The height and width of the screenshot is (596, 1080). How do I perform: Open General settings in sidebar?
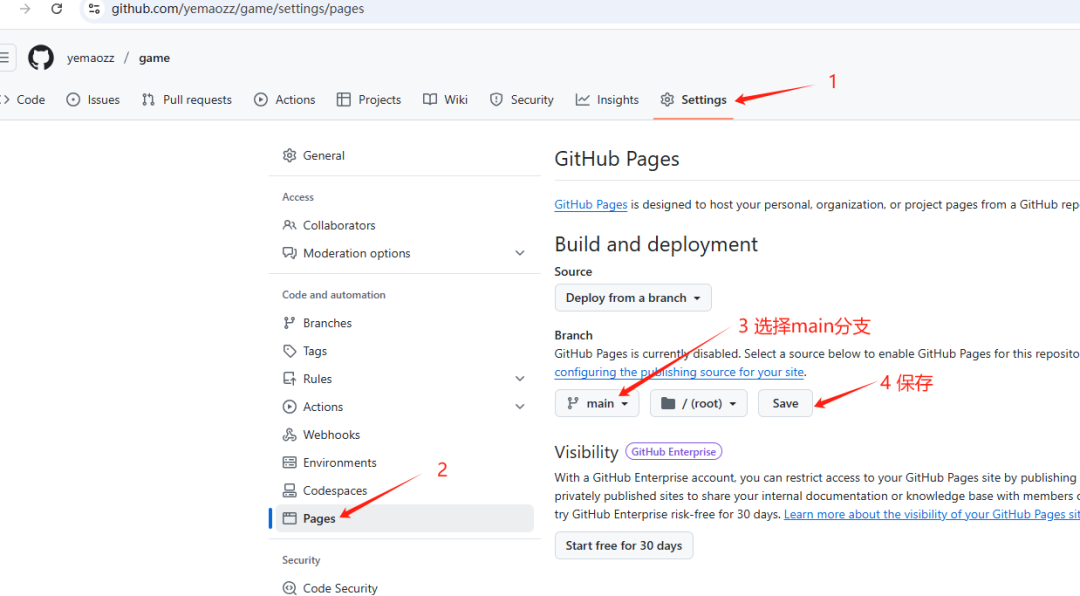pyautogui.click(x=405, y=156)
